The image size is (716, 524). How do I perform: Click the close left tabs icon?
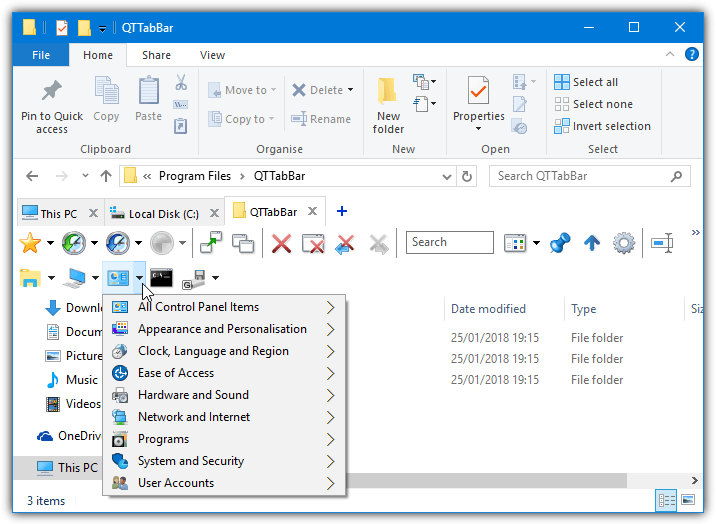(345, 243)
